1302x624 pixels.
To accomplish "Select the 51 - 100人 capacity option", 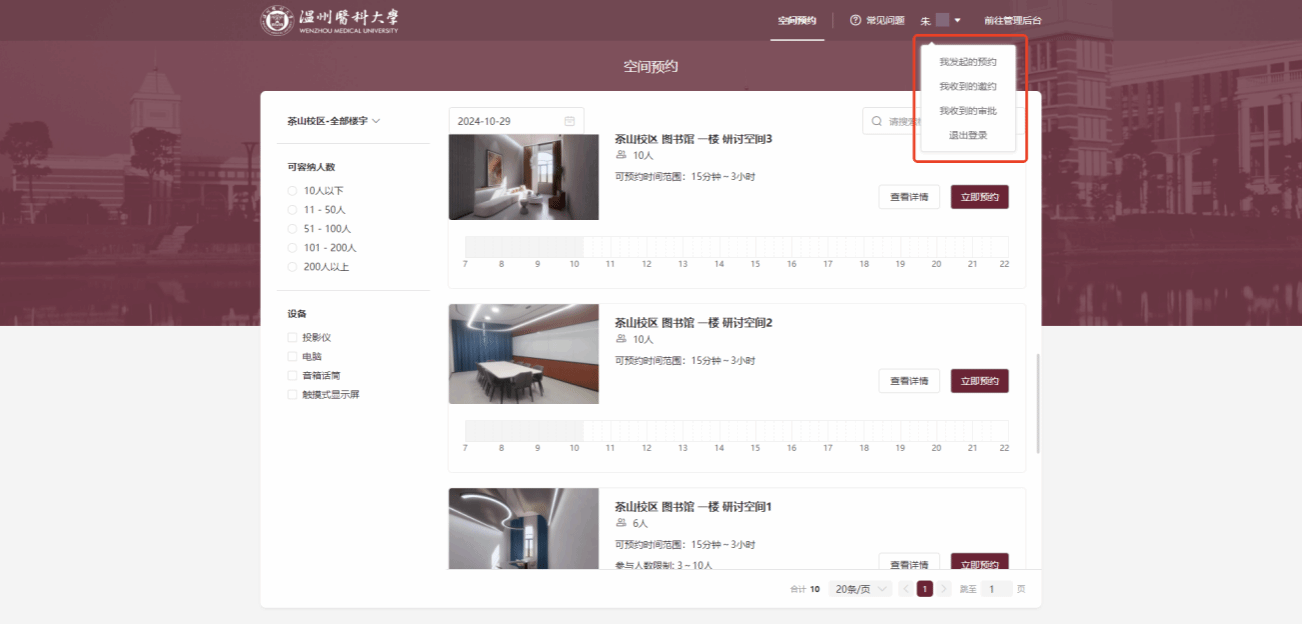I will coord(292,228).
